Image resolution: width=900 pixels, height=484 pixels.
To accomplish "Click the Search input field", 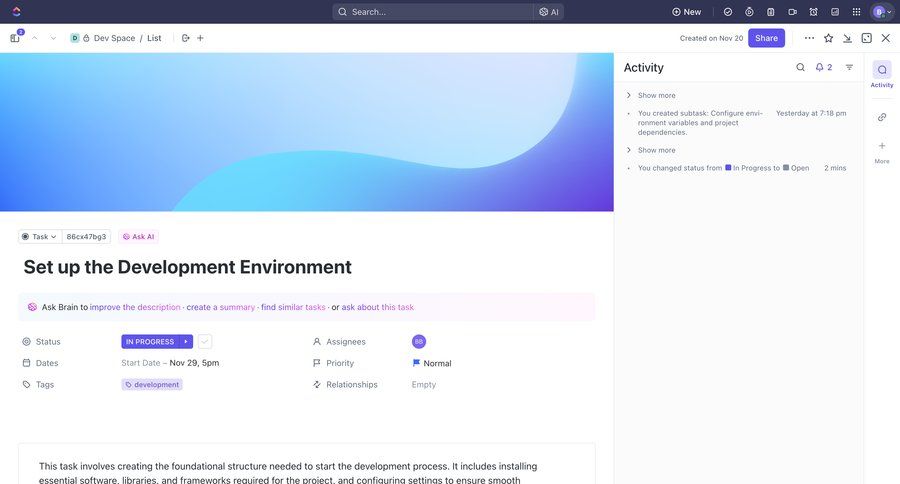I will coord(433,11).
